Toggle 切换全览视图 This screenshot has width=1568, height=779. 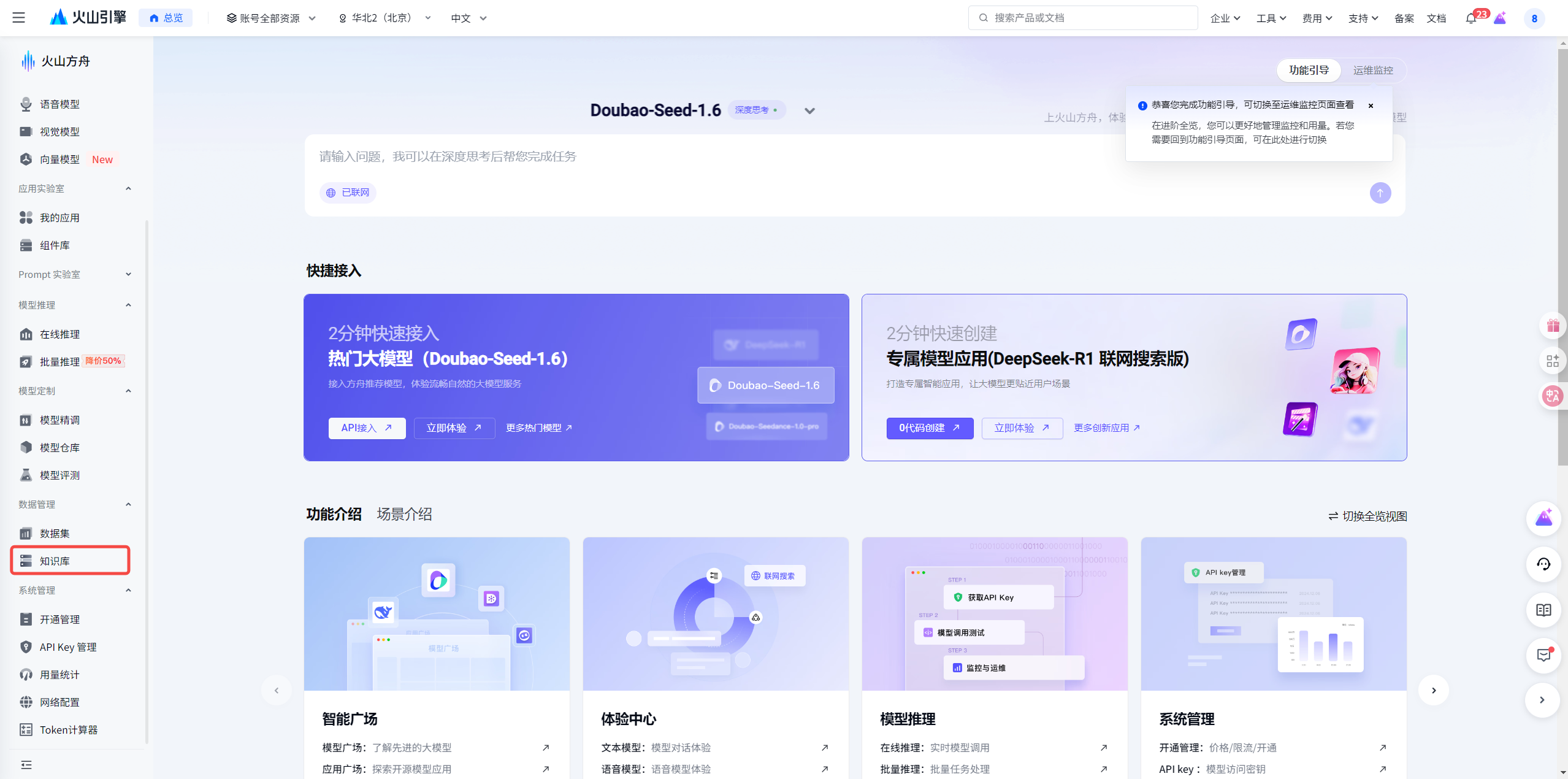tap(1367, 516)
